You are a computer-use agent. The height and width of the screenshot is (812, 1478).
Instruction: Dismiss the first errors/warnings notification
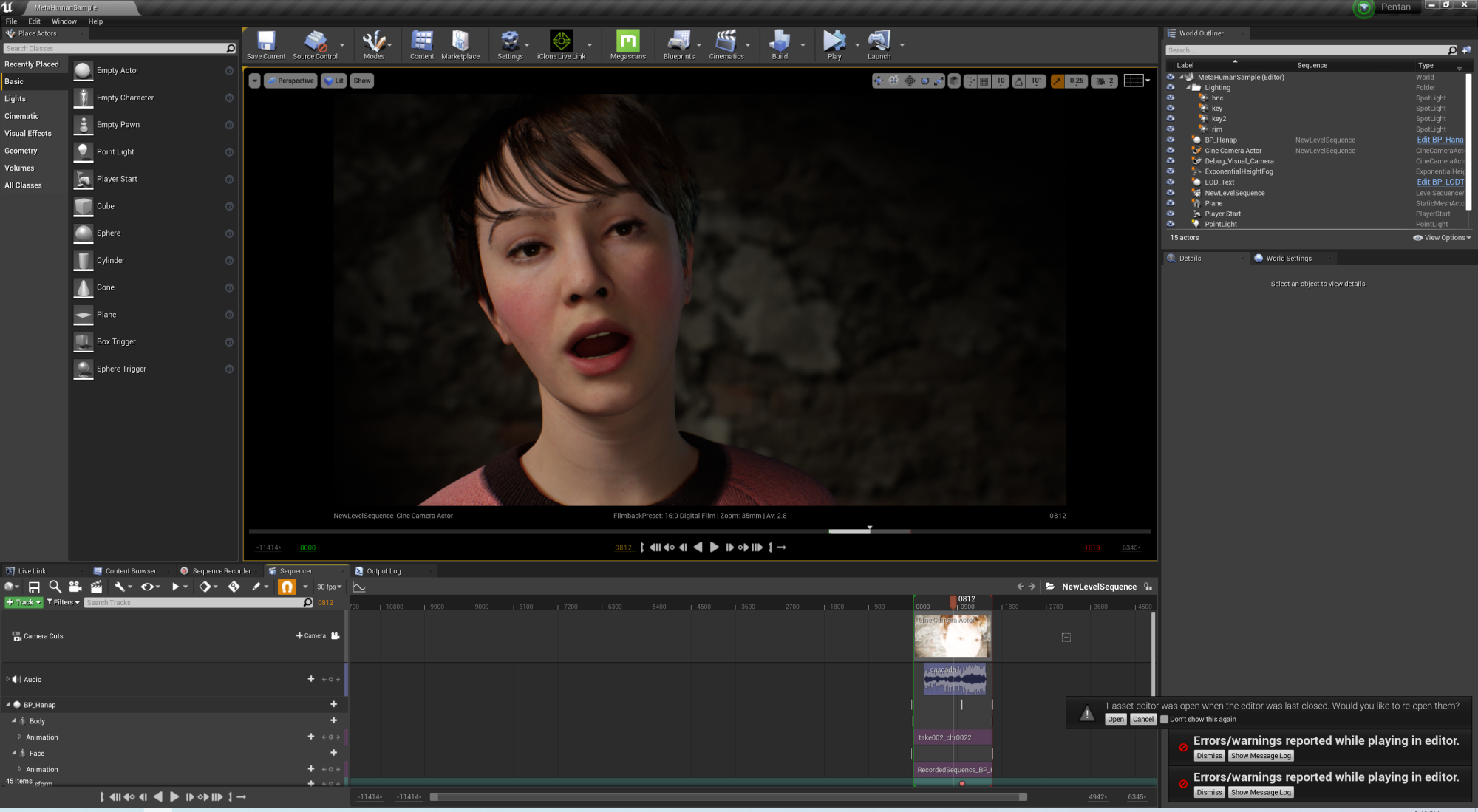click(x=1210, y=756)
